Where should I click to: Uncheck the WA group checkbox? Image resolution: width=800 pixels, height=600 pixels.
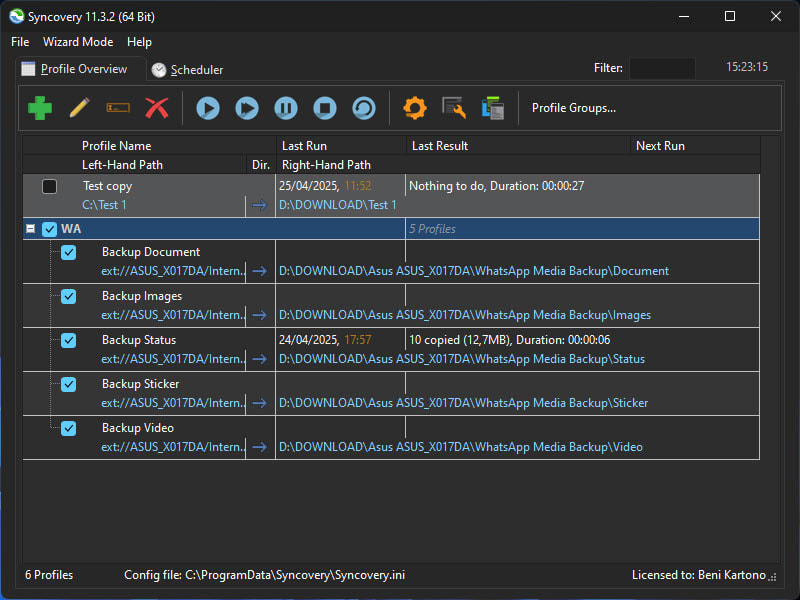pyautogui.click(x=49, y=229)
